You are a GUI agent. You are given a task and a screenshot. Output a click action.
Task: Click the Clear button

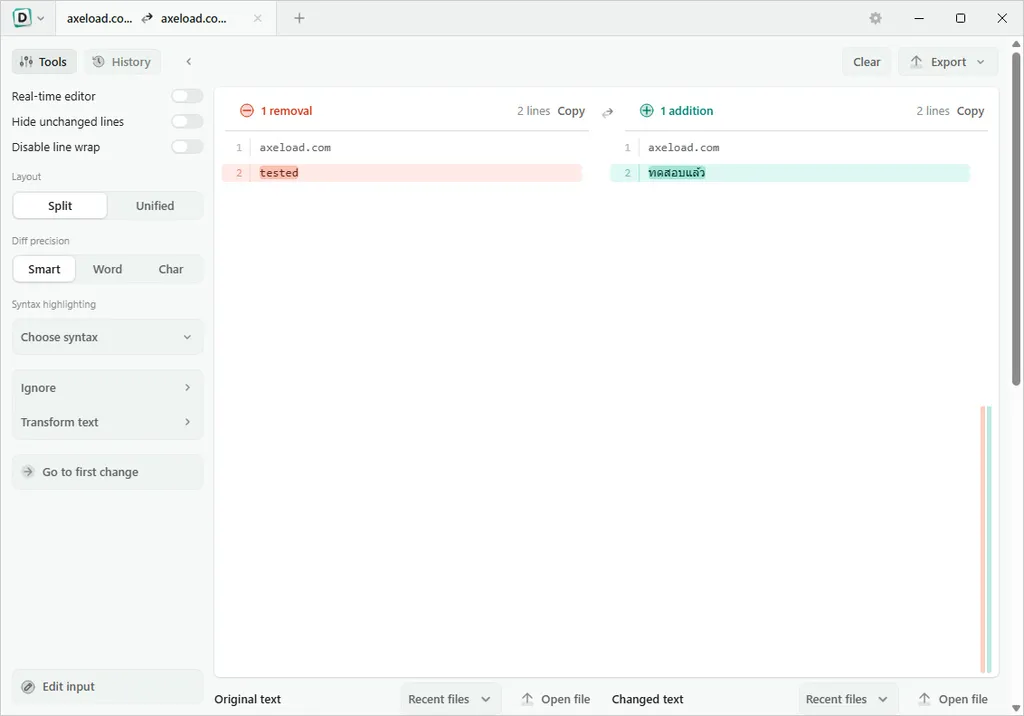tap(867, 61)
